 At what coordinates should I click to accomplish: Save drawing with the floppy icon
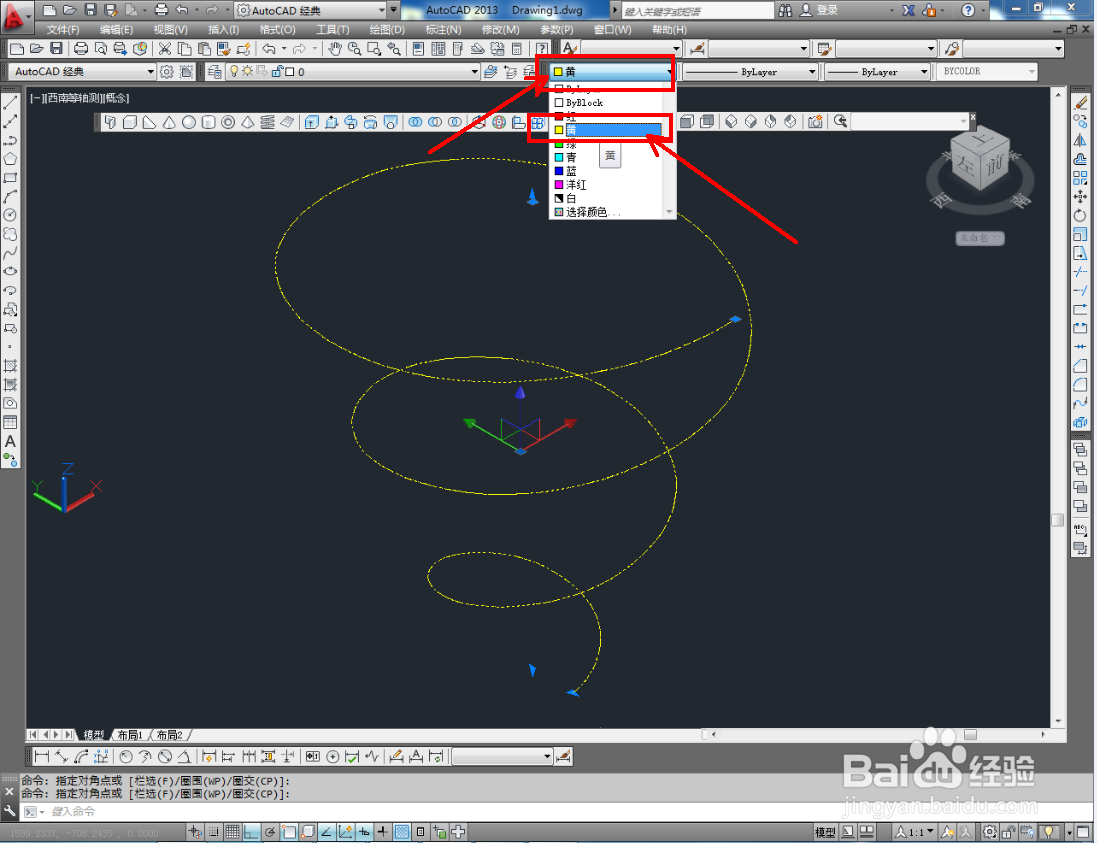[x=56, y=49]
